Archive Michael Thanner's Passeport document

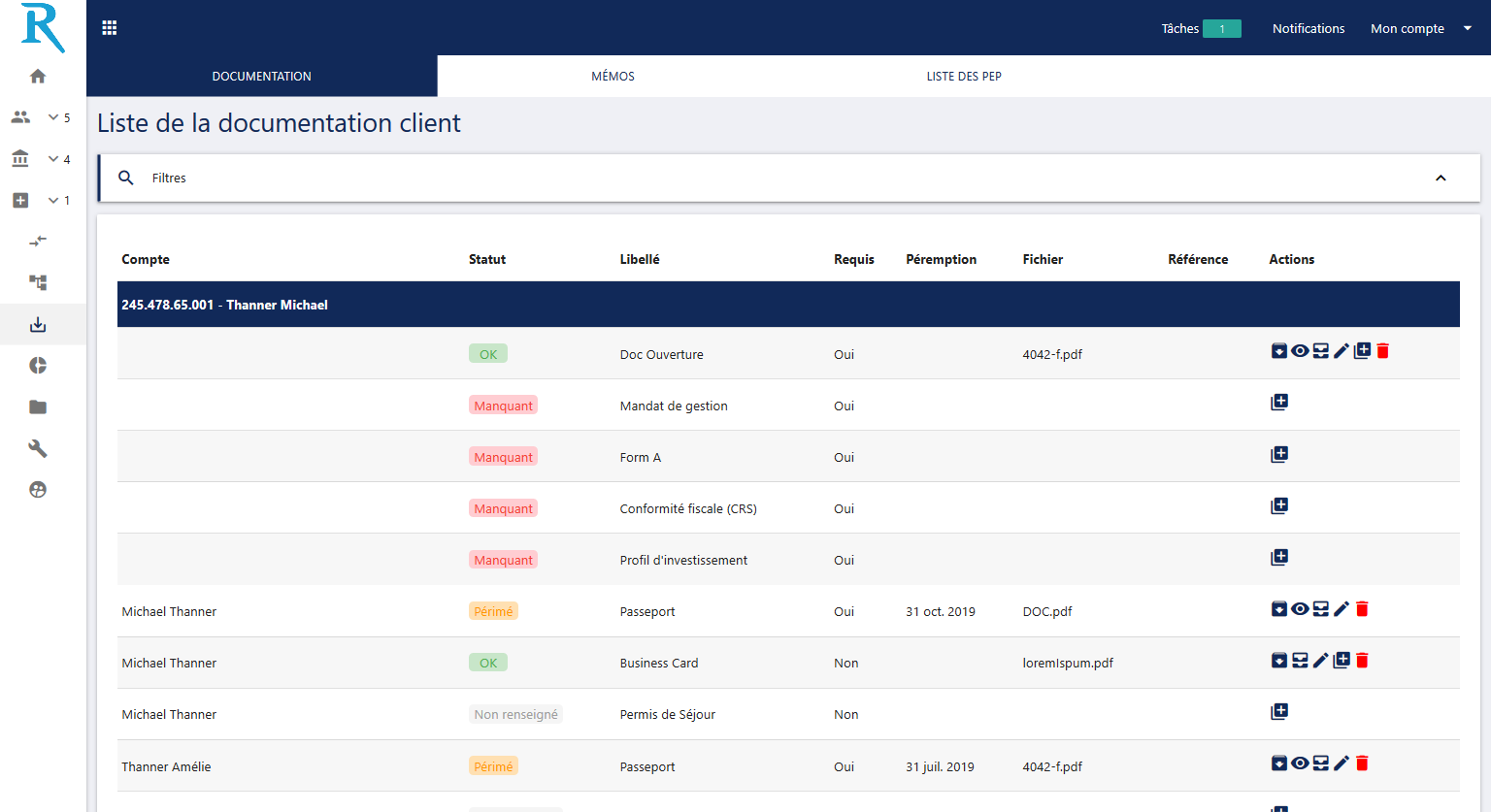(1279, 609)
